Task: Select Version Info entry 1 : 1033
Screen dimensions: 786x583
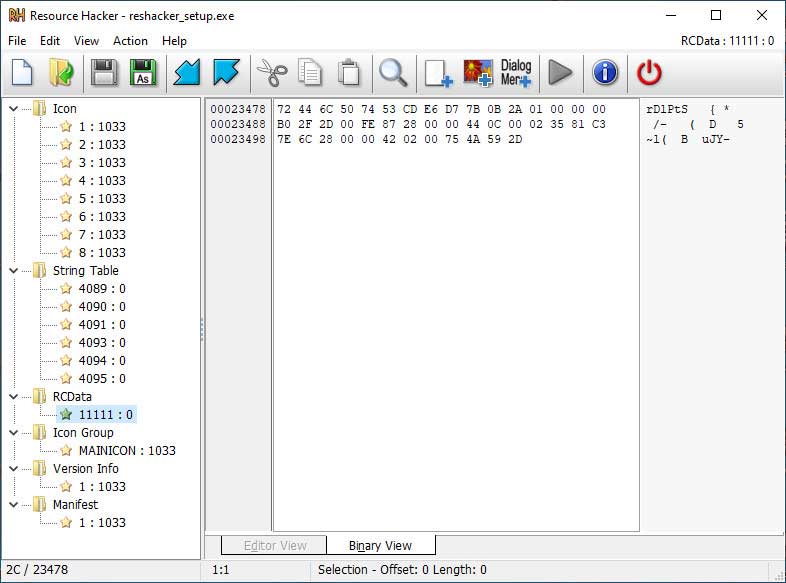Action: (x=102, y=487)
